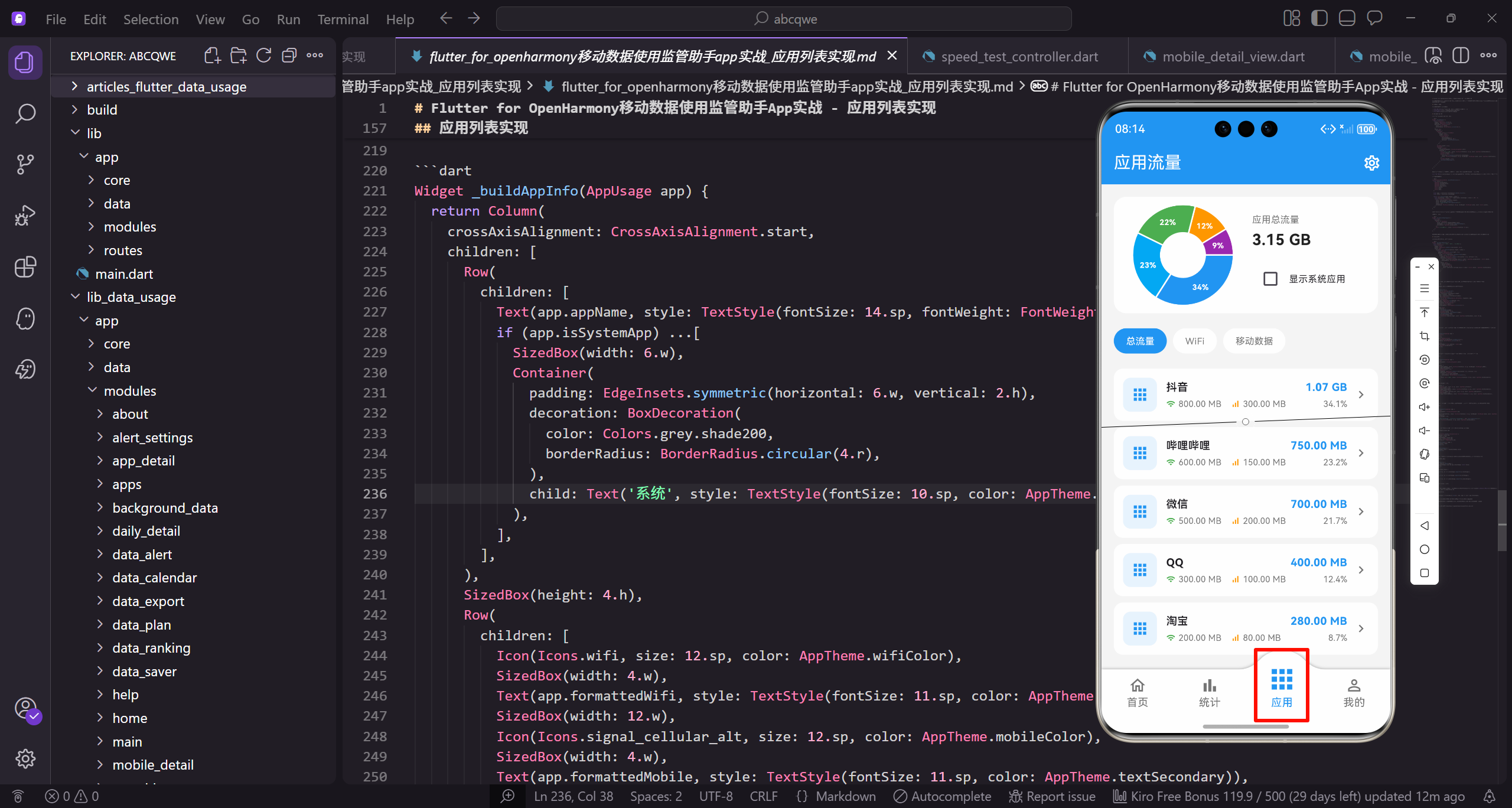Collapse the lib_data_usage folder
Viewport: 1512px width, 808px height.
pyautogui.click(x=131, y=297)
